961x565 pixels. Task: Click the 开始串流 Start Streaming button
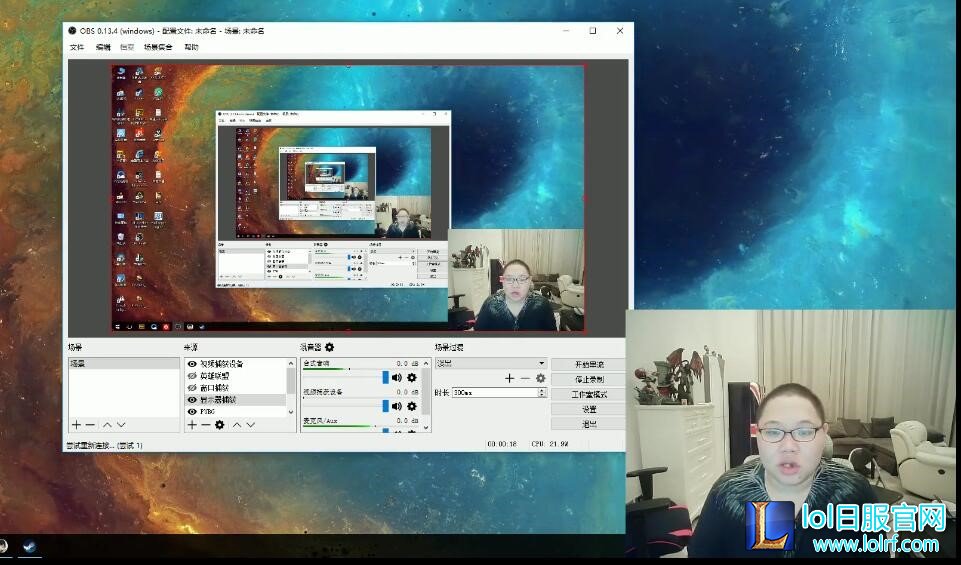589,364
